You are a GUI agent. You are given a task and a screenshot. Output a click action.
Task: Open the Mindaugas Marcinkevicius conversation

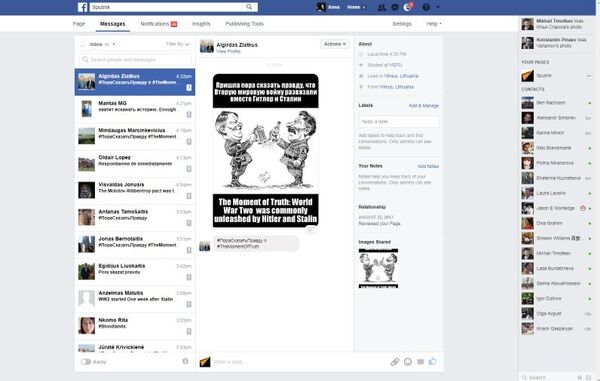pos(135,136)
